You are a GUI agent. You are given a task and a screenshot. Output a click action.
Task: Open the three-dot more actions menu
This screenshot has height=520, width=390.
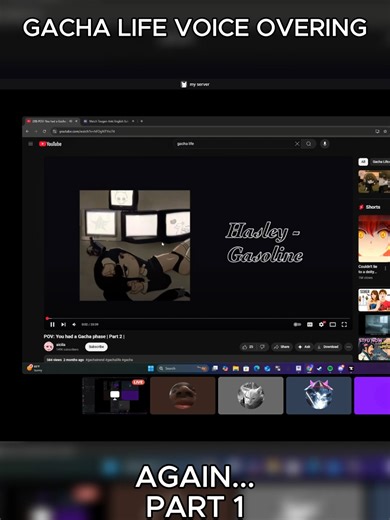pos(348,347)
